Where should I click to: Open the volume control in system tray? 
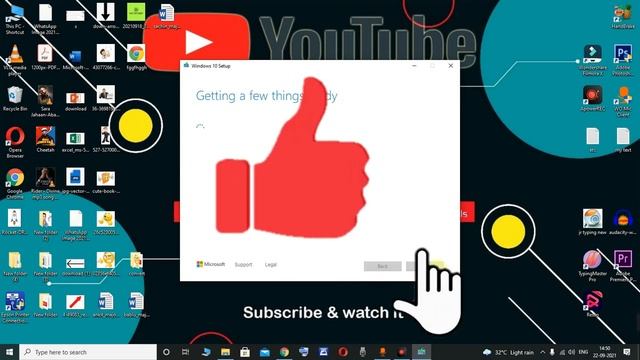pyautogui.click(x=571, y=352)
